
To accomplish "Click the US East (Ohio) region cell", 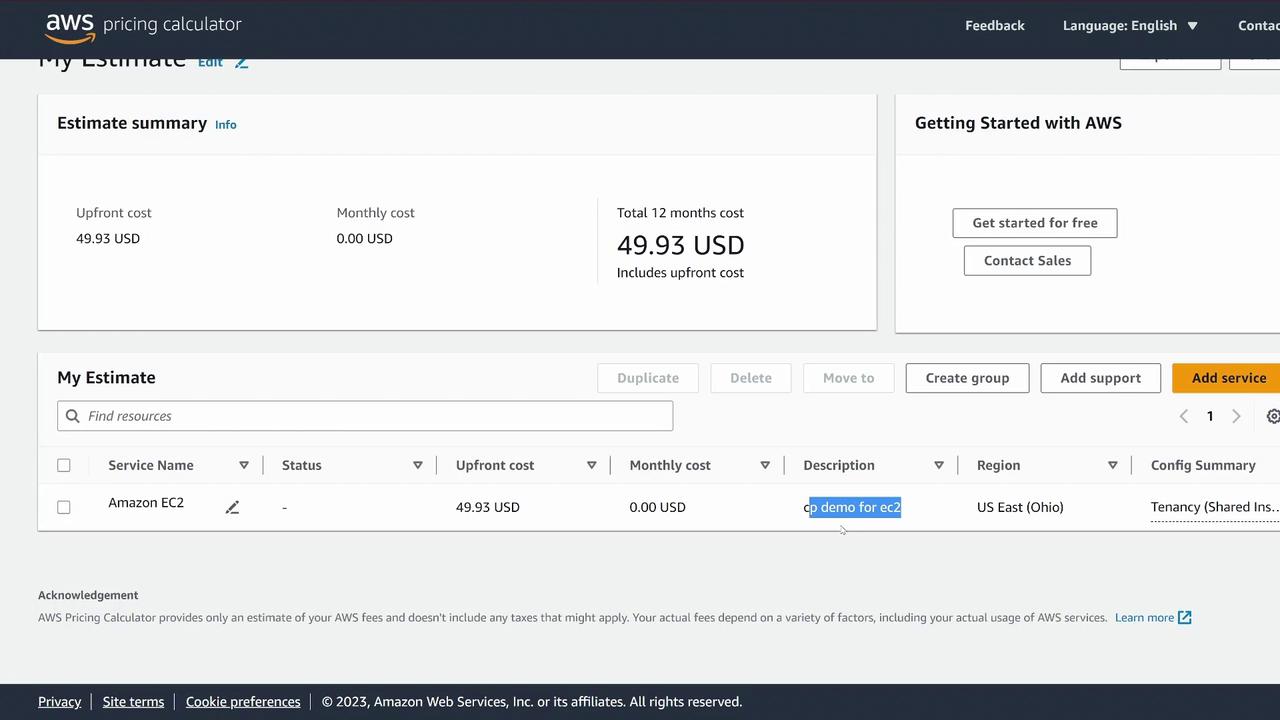I will 1020,507.
